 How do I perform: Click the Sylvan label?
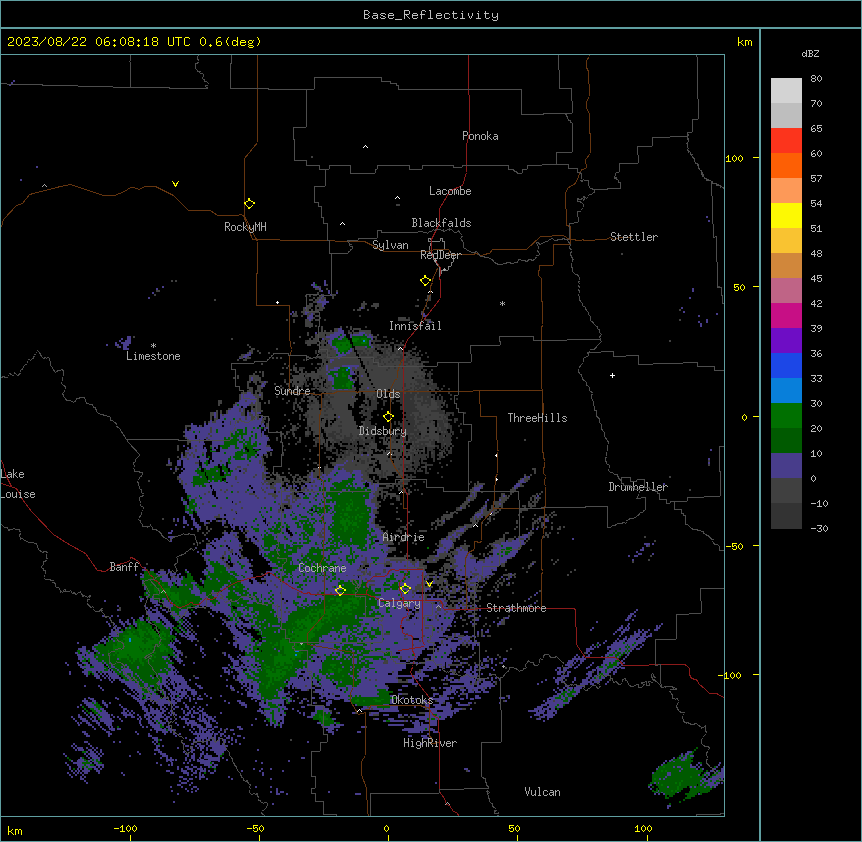390,245
